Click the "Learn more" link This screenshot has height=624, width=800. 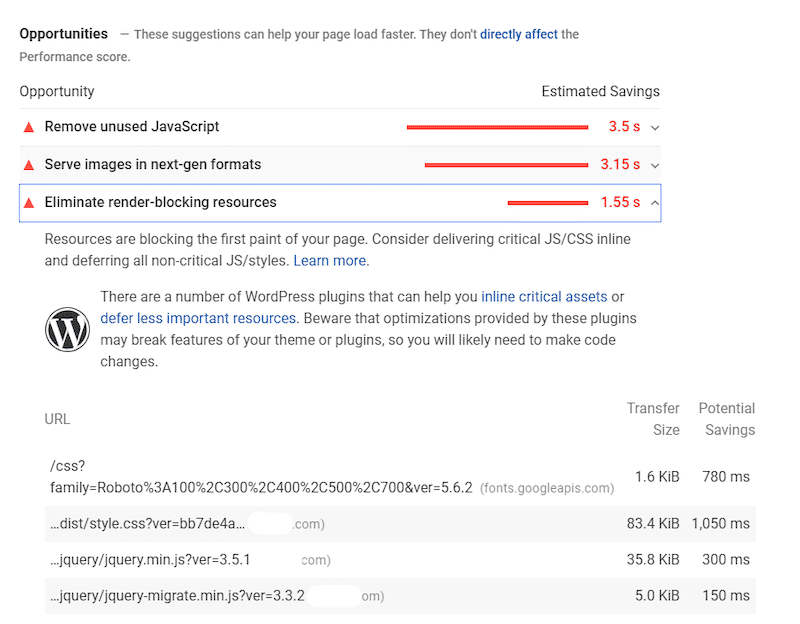point(329,260)
